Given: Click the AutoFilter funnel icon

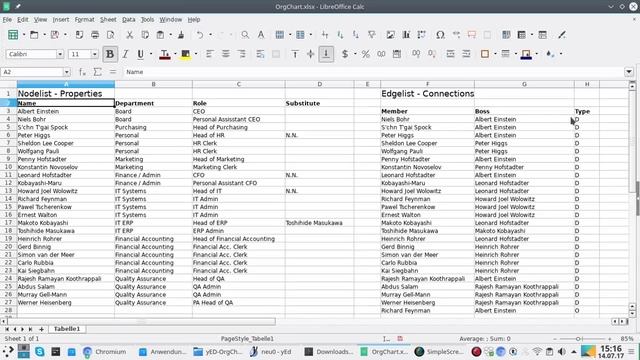Looking at the screenshot, I should (x=371, y=35).
